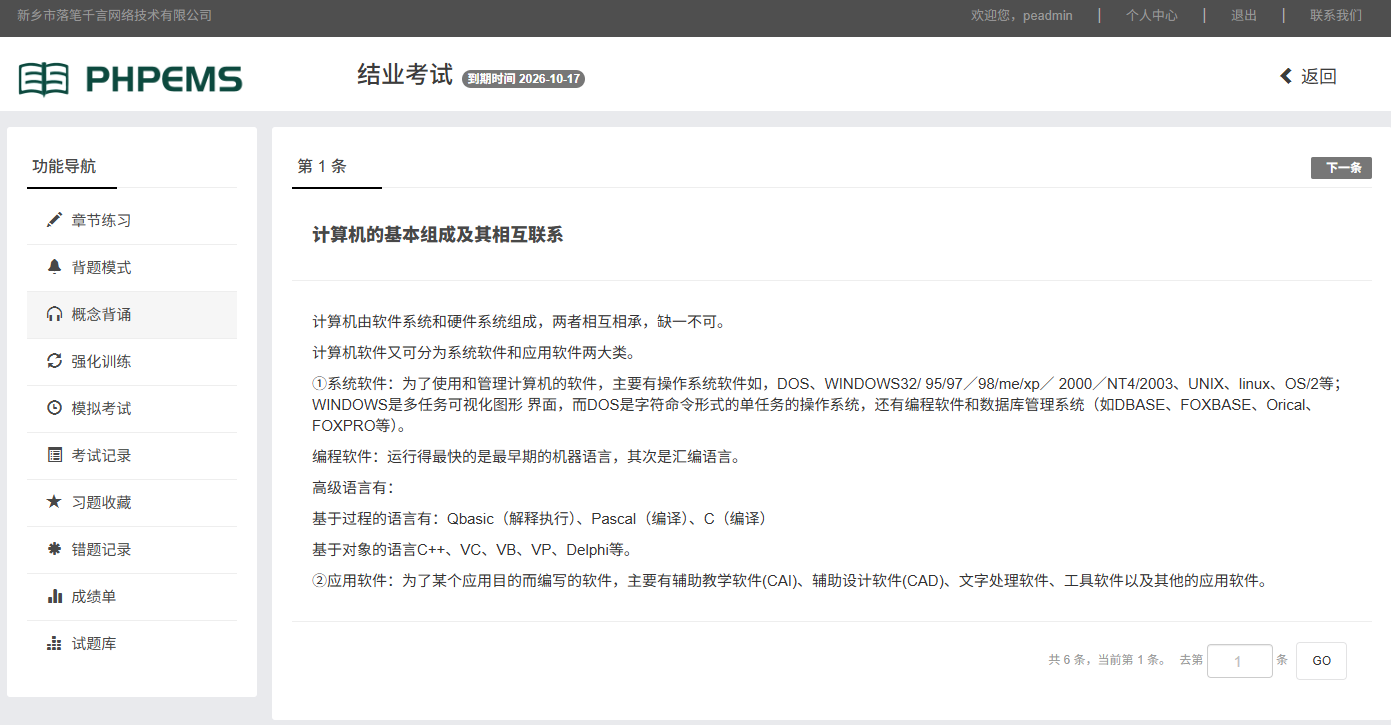Click the grid icon beside 试题库

click(55, 643)
